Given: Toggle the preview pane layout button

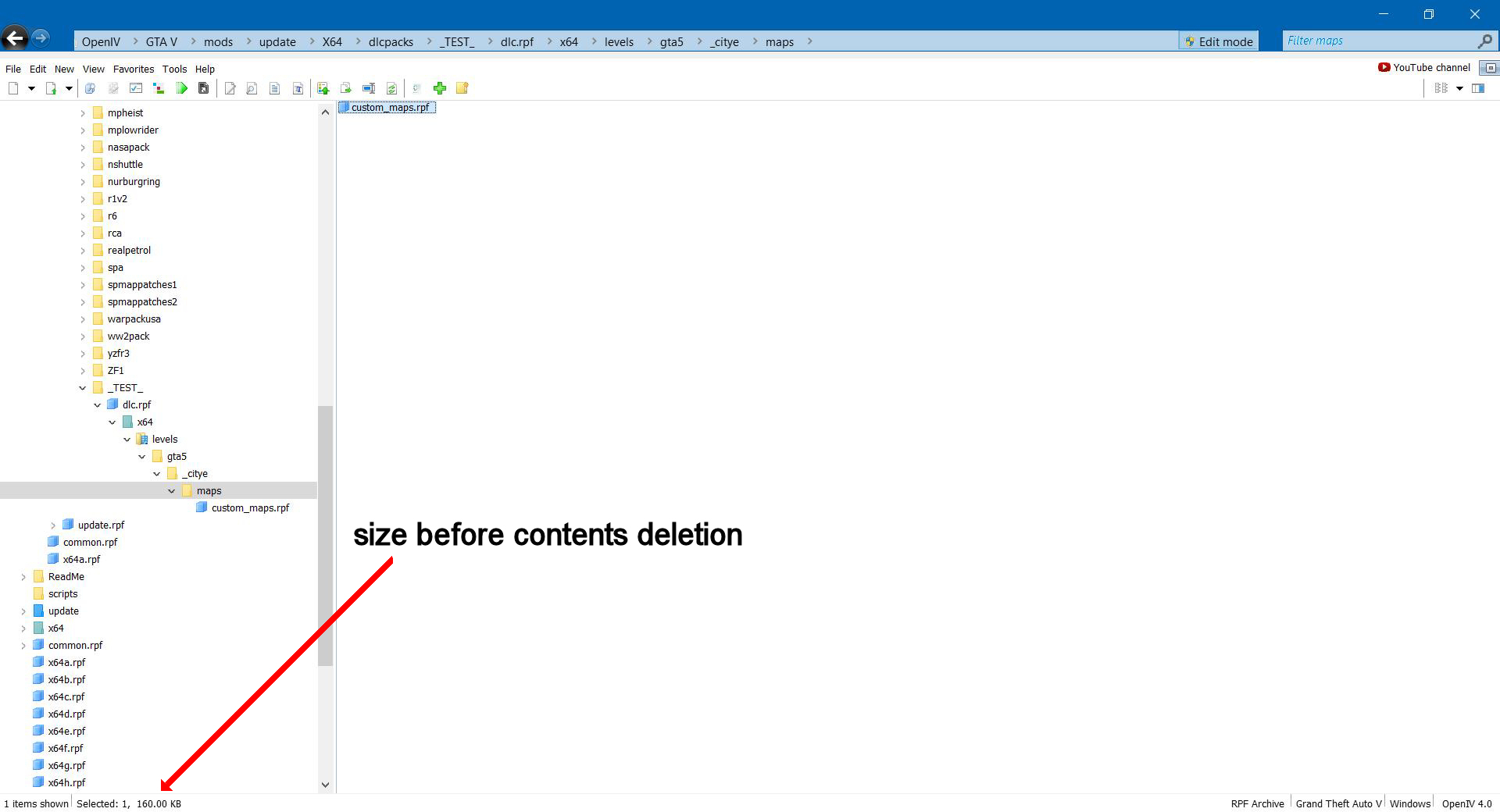Looking at the screenshot, I should [1478, 88].
